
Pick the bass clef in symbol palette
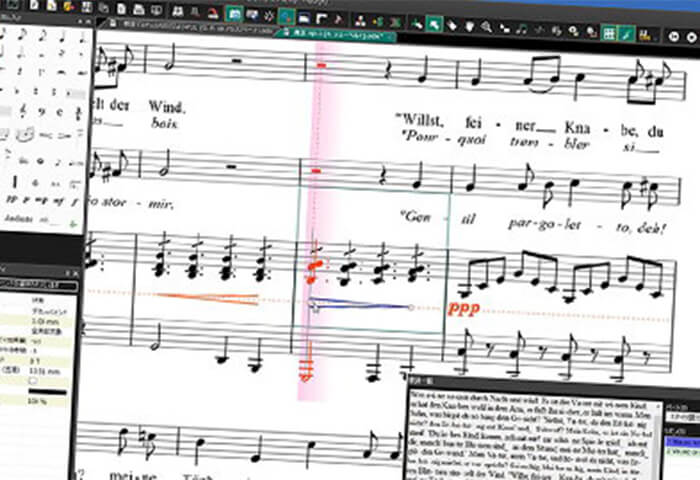point(42,112)
